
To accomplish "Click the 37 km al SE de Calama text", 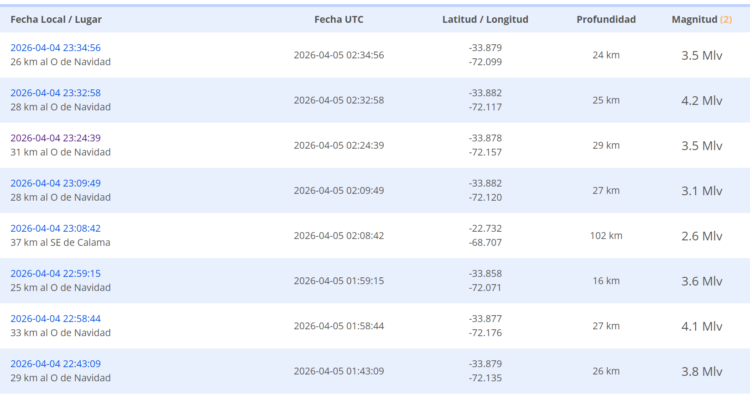I will coord(60,243).
